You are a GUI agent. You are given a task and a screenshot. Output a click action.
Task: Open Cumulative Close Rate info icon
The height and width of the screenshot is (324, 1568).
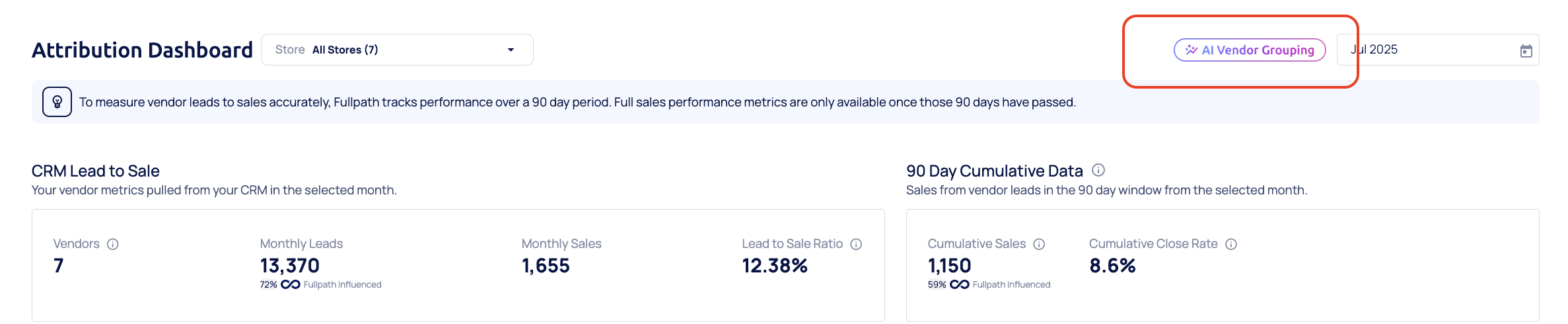coord(1231,244)
